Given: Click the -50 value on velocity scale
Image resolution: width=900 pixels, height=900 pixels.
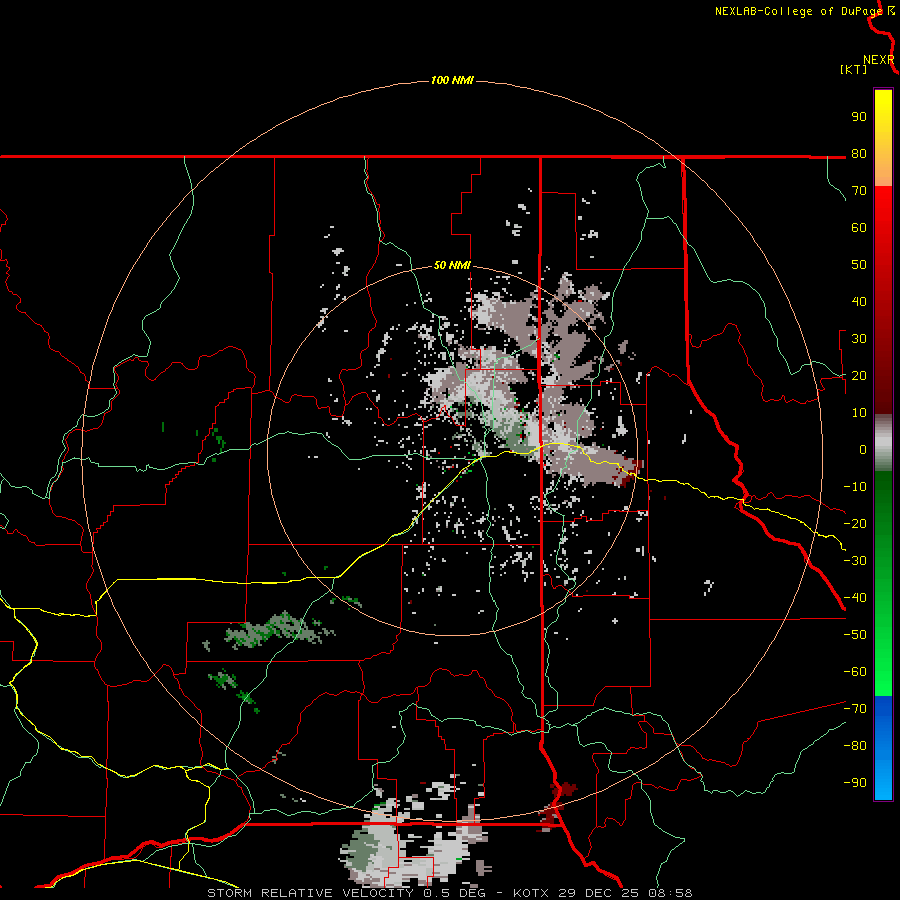Looking at the screenshot, I should click(x=855, y=635).
